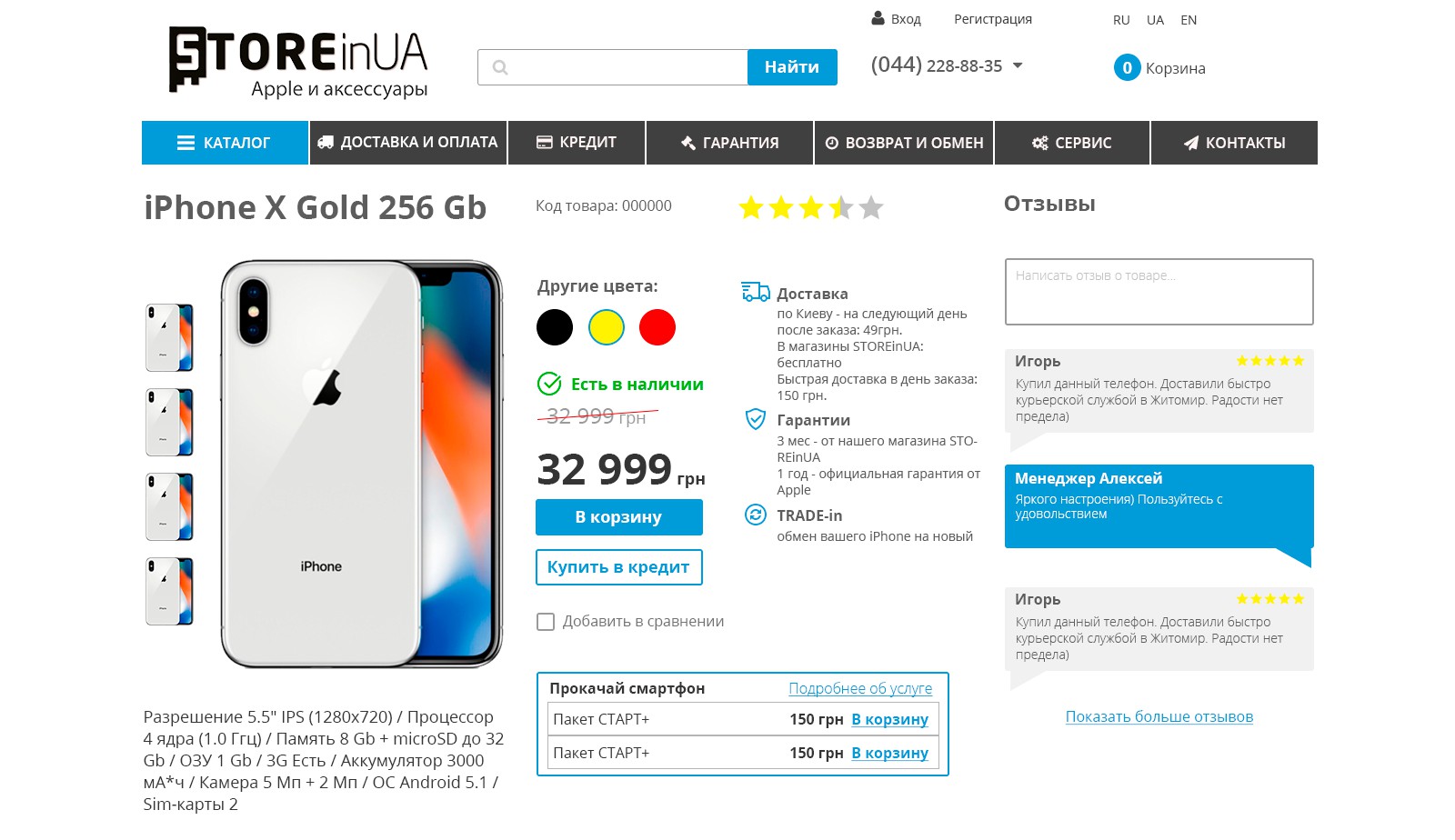1455x840 pixels.
Task: Select the red color swatch
Action: [x=657, y=327]
